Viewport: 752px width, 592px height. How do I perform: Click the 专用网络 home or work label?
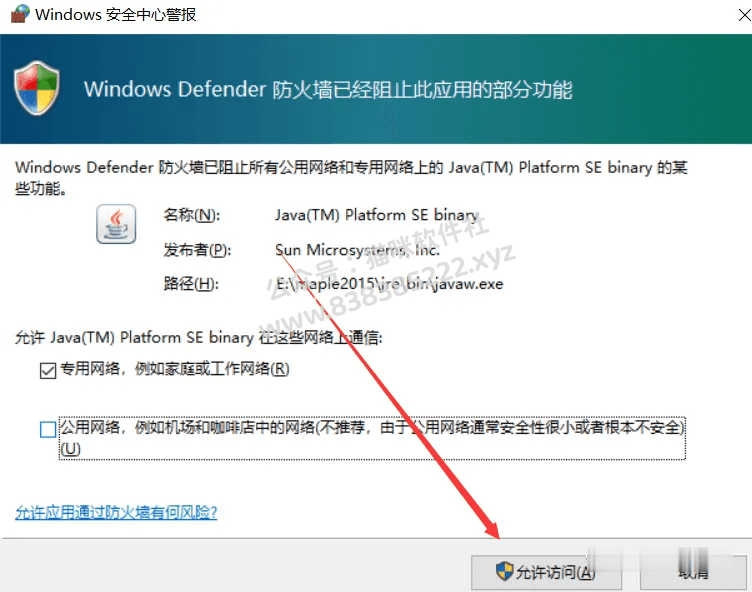point(175,369)
